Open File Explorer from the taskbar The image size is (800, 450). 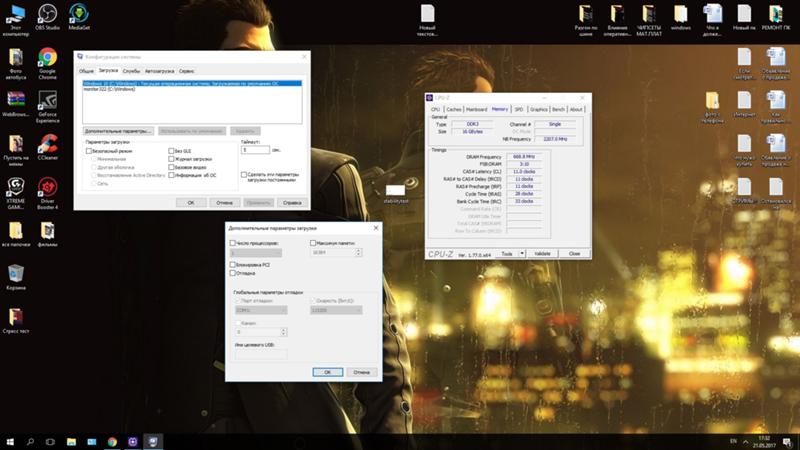[x=71, y=441]
